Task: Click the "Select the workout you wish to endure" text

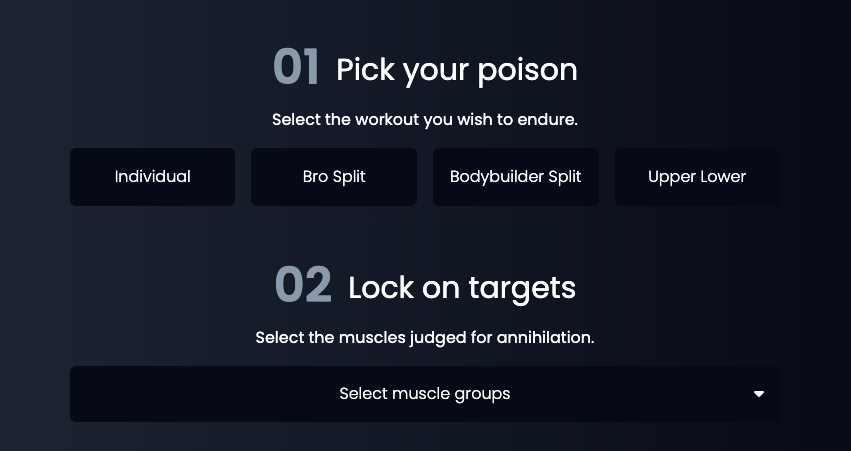Action: [424, 120]
